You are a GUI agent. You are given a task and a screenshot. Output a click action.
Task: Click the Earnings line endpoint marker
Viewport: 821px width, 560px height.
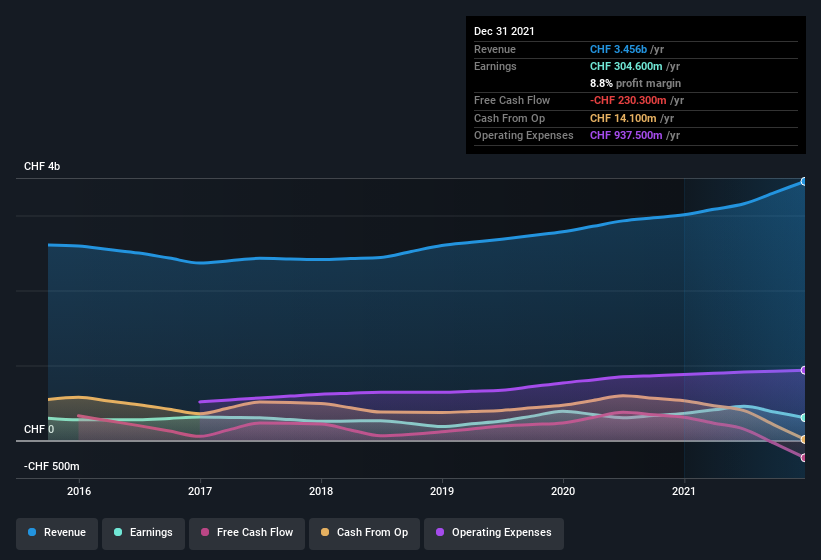(x=804, y=418)
